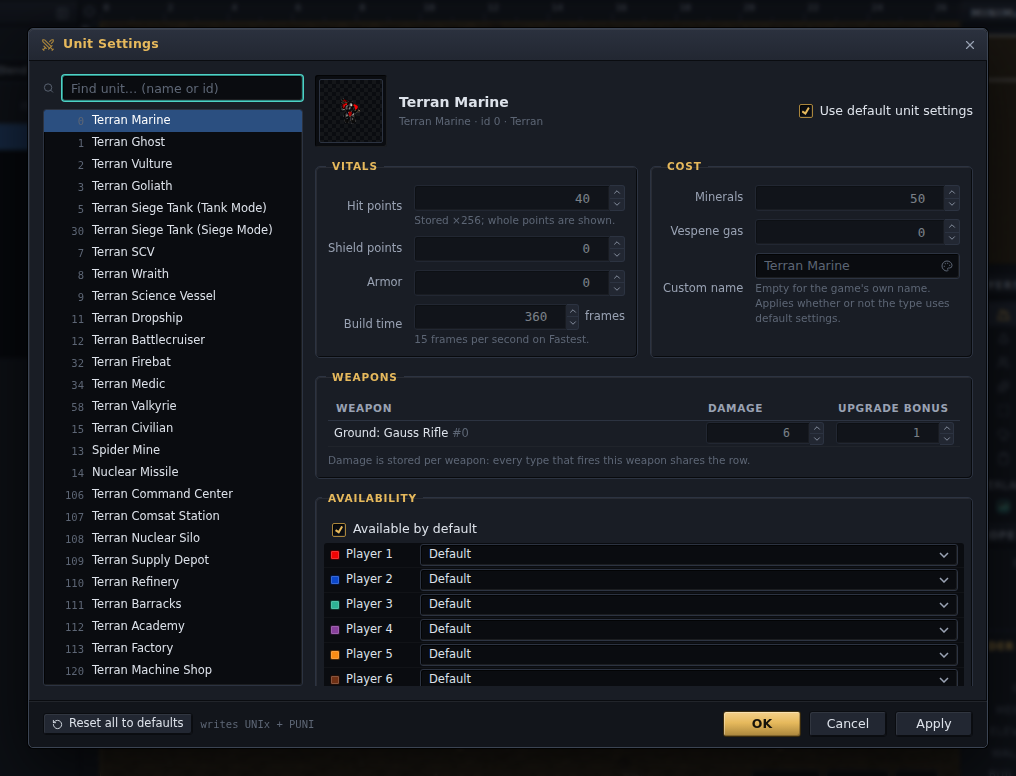Click the search magnifier icon
The image size is (1016, 776).
49,88
